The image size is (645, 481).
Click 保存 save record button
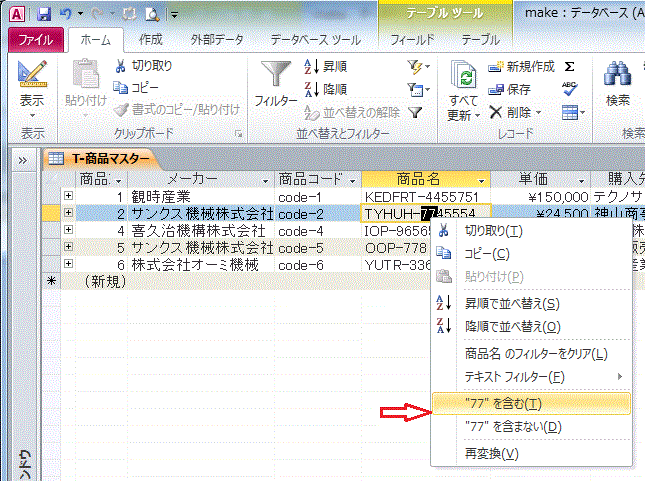point(509,89)
